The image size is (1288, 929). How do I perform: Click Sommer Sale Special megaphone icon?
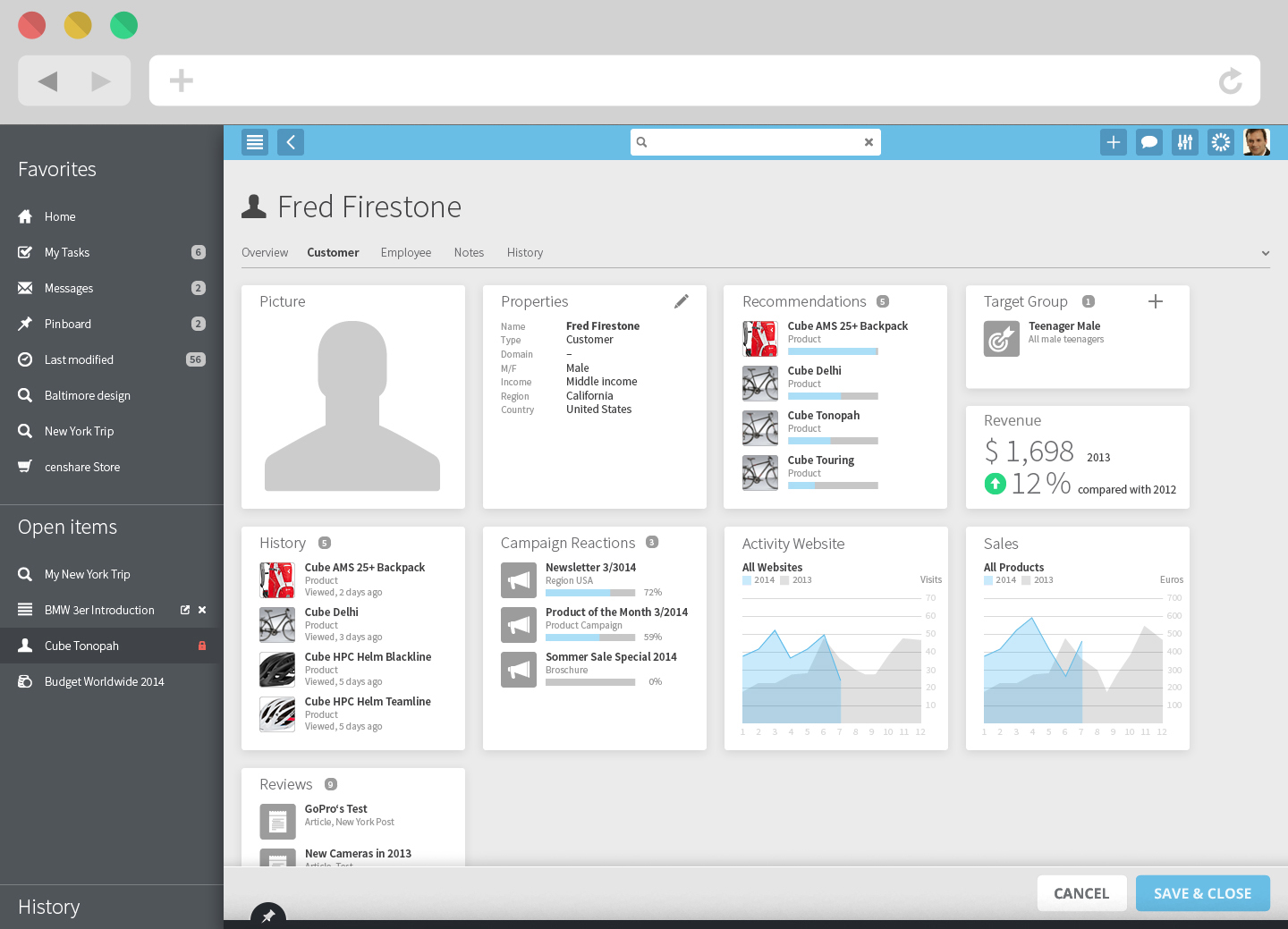pyautogui.click(x=519, y=670)
